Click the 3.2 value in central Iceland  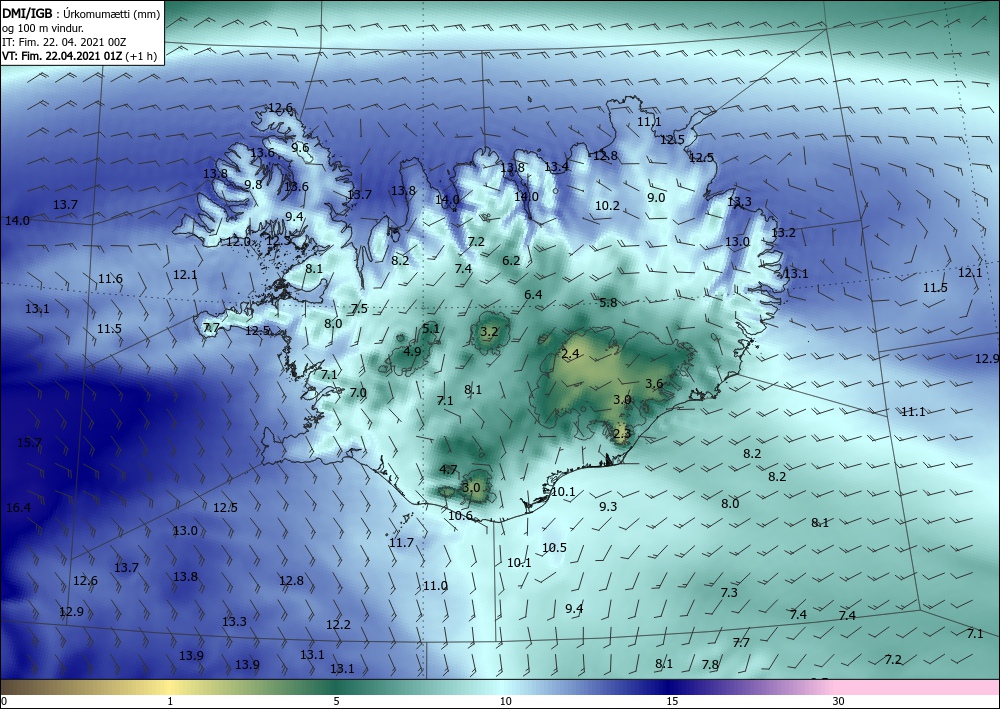coord(489,332)
